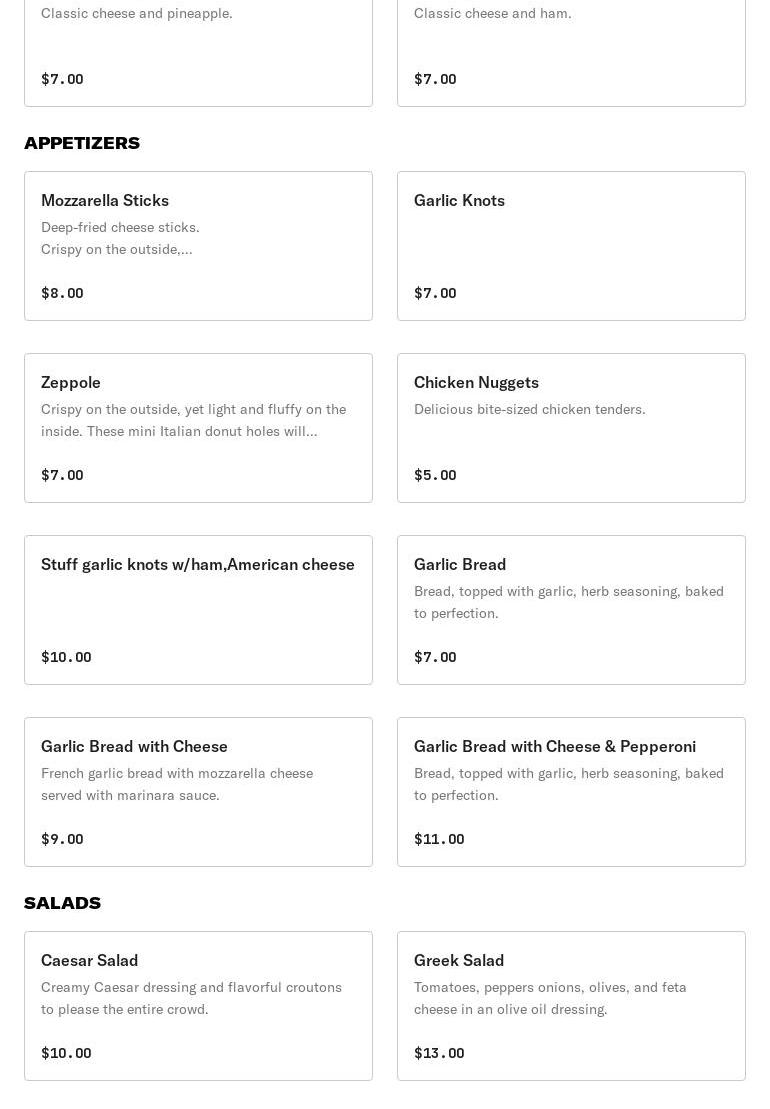The height and width of the screenshot is (1109, 770).
Task: Open Stuff garlic knots w/ham, American cheese
Action: (198, 610)
